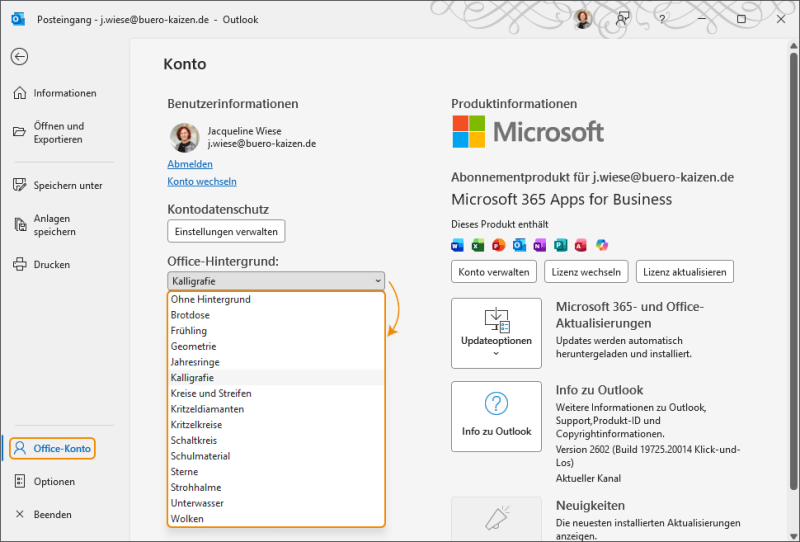Screen dimensions: 800x542
Task: Click the Excel app icon
Action: (x=478, y=245)
